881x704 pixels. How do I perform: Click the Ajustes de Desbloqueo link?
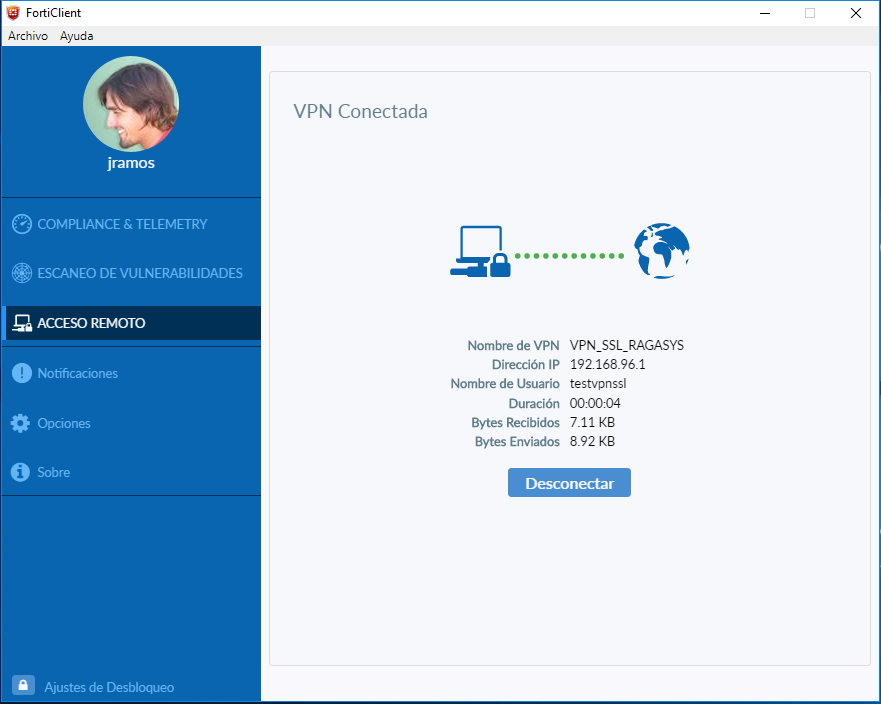click(x=110, y=686)
